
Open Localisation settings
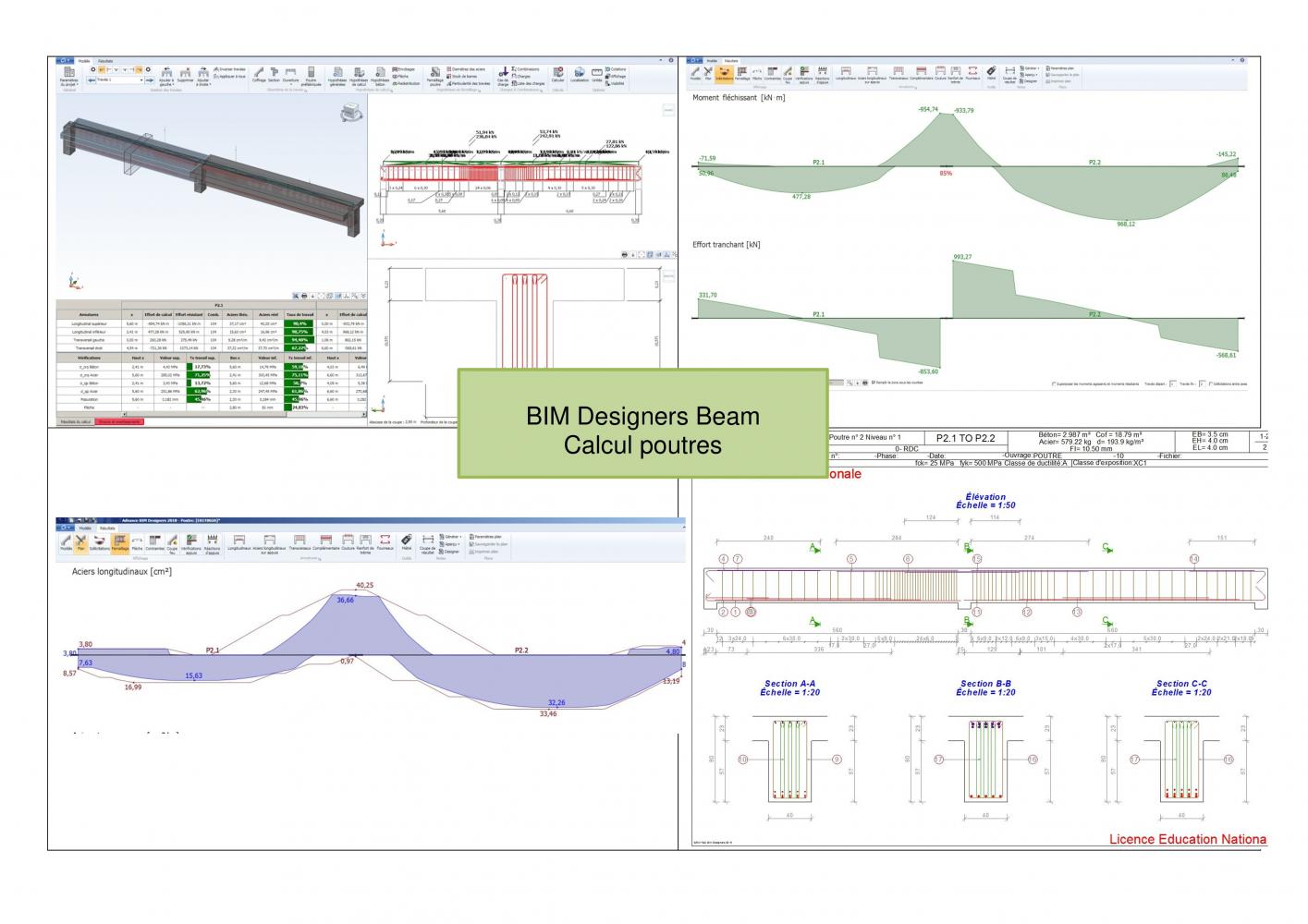(x=580, y=74)
